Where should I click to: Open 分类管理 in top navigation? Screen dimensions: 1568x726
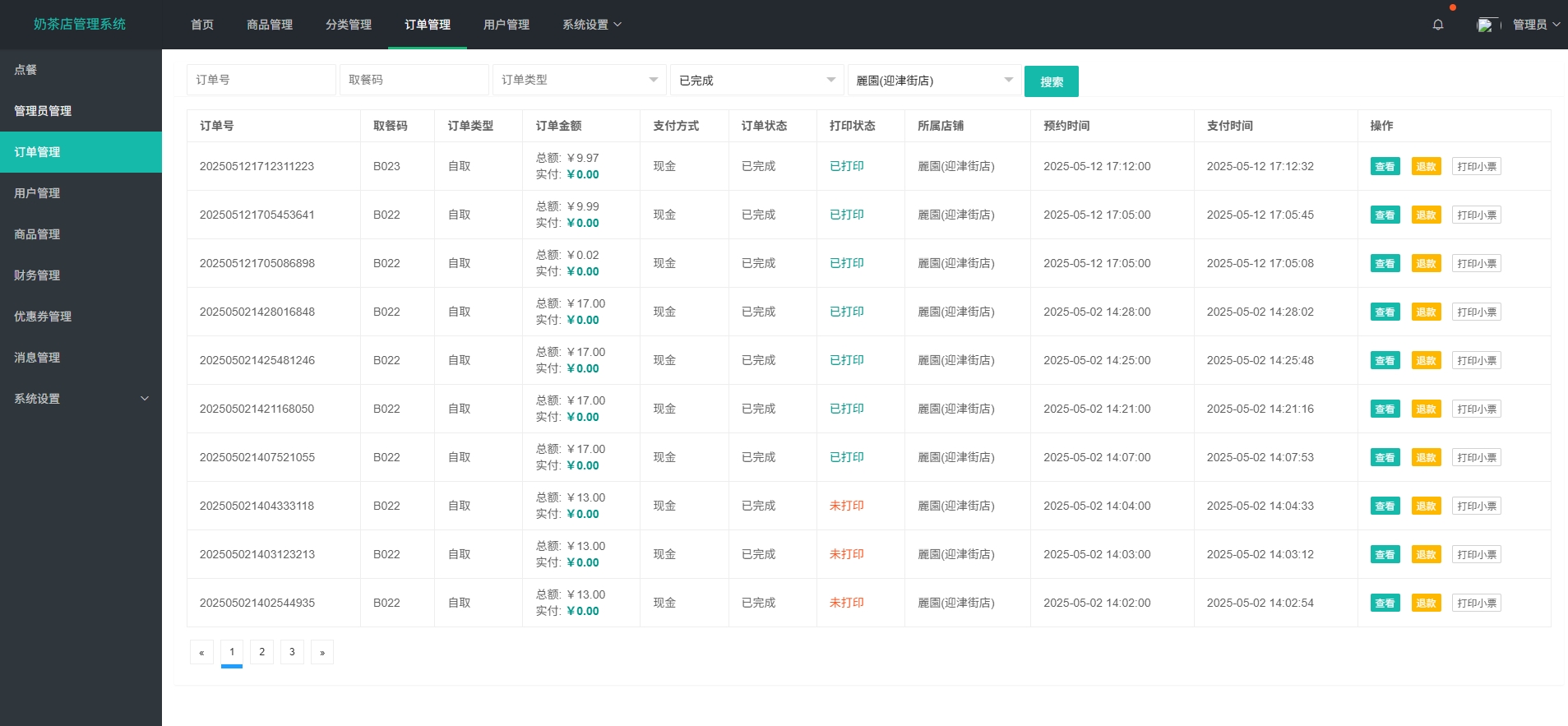click(x=349, y=25)
